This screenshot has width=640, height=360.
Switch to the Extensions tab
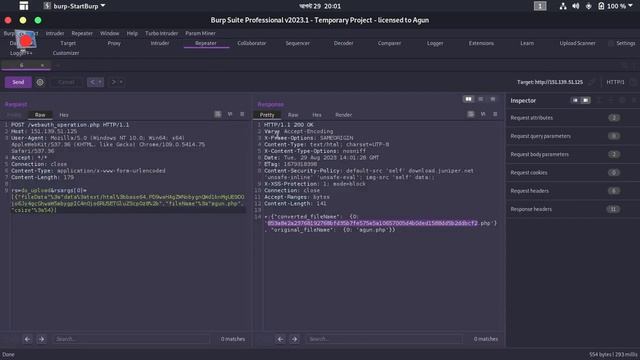[x=481, y=43]
